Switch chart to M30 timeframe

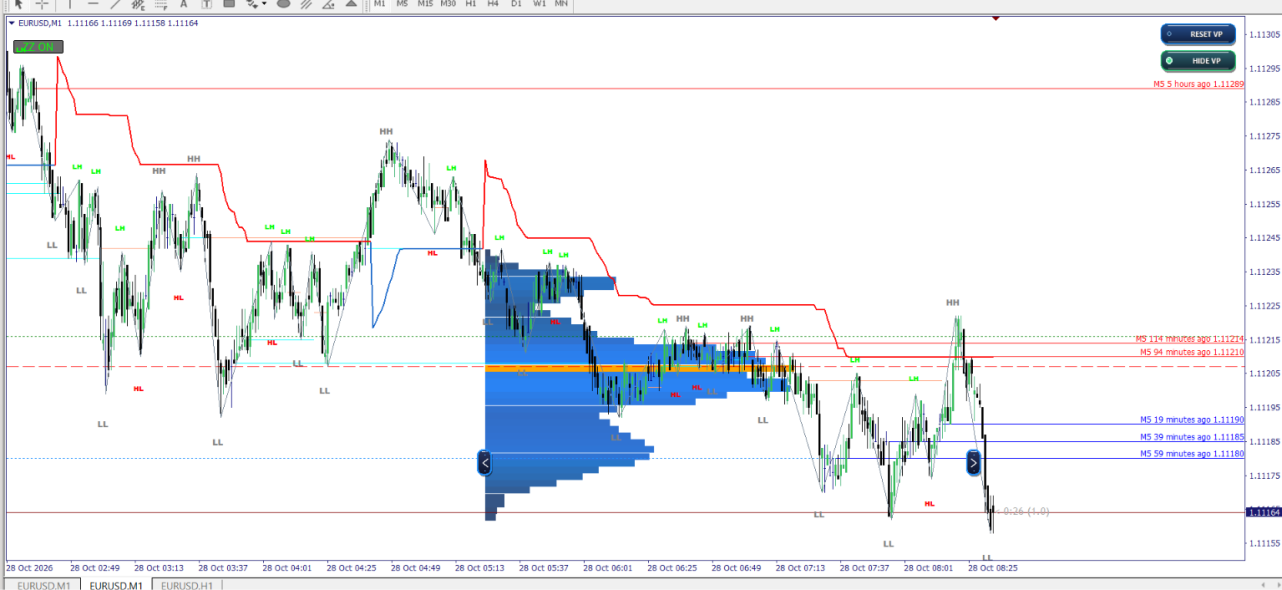coord(448,4)
